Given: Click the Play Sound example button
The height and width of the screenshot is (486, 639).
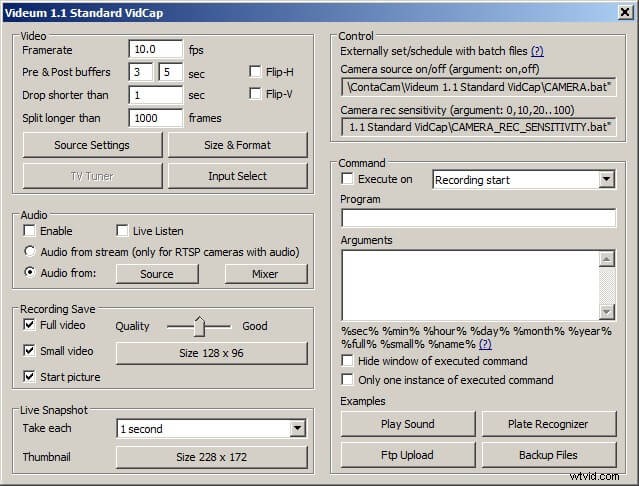Looking at the screenshot, I should pyautogui.click(x=408, y=424).
